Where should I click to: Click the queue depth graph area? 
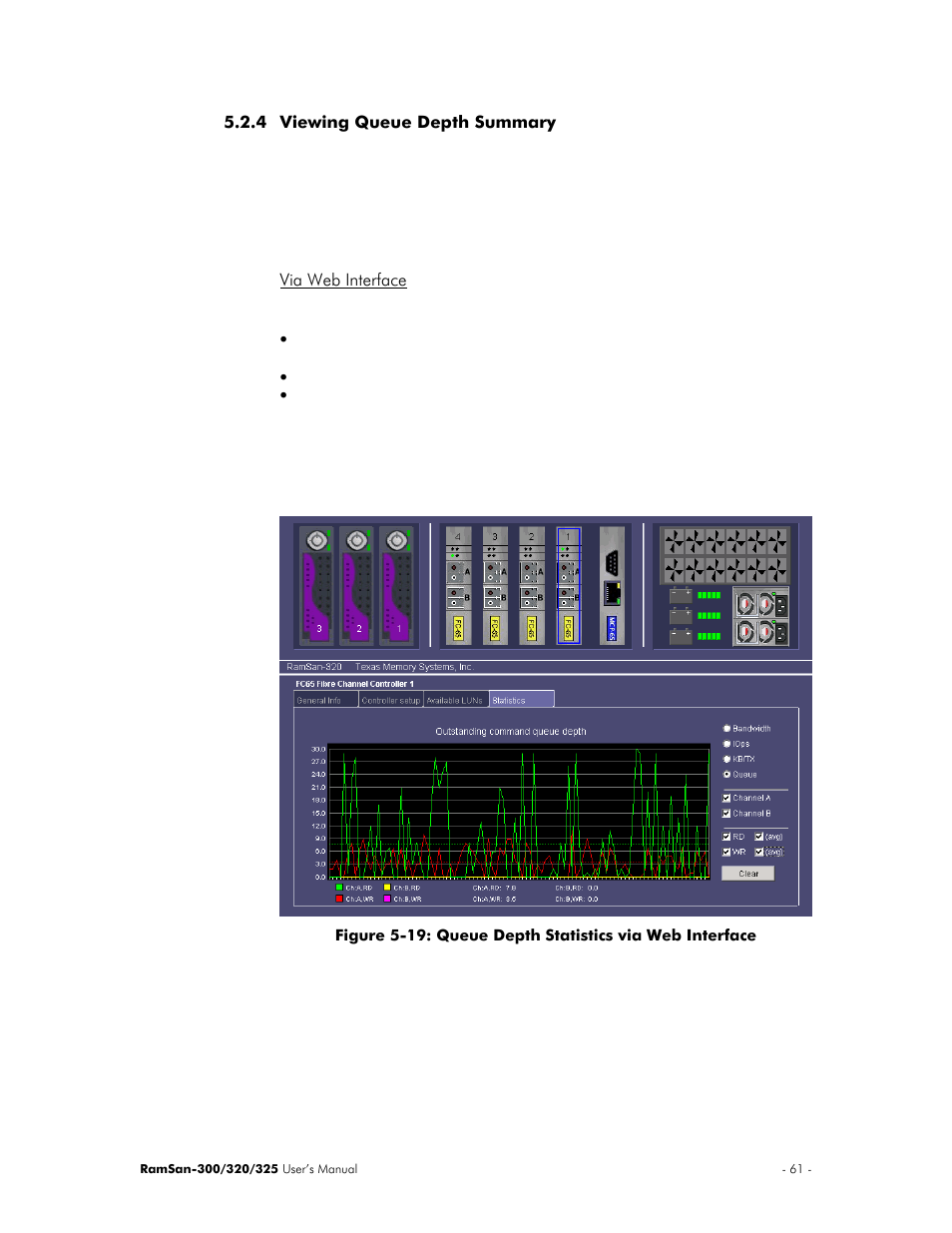pyautogui.click(x=519, y=811)
